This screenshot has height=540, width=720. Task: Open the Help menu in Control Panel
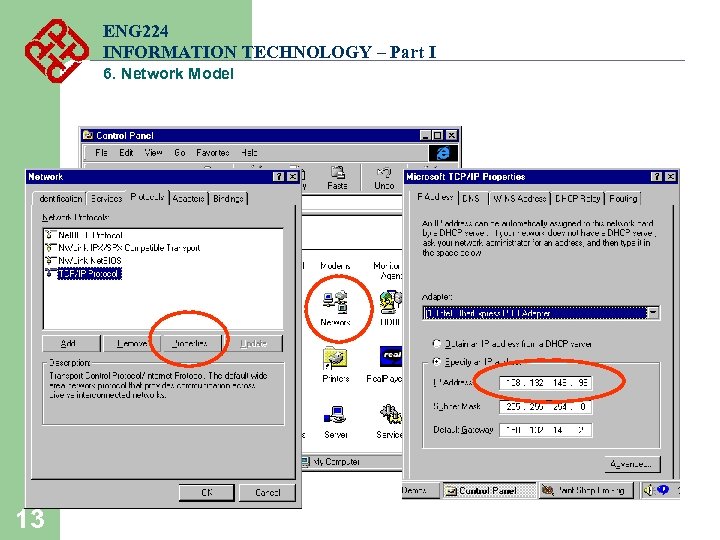249,152
